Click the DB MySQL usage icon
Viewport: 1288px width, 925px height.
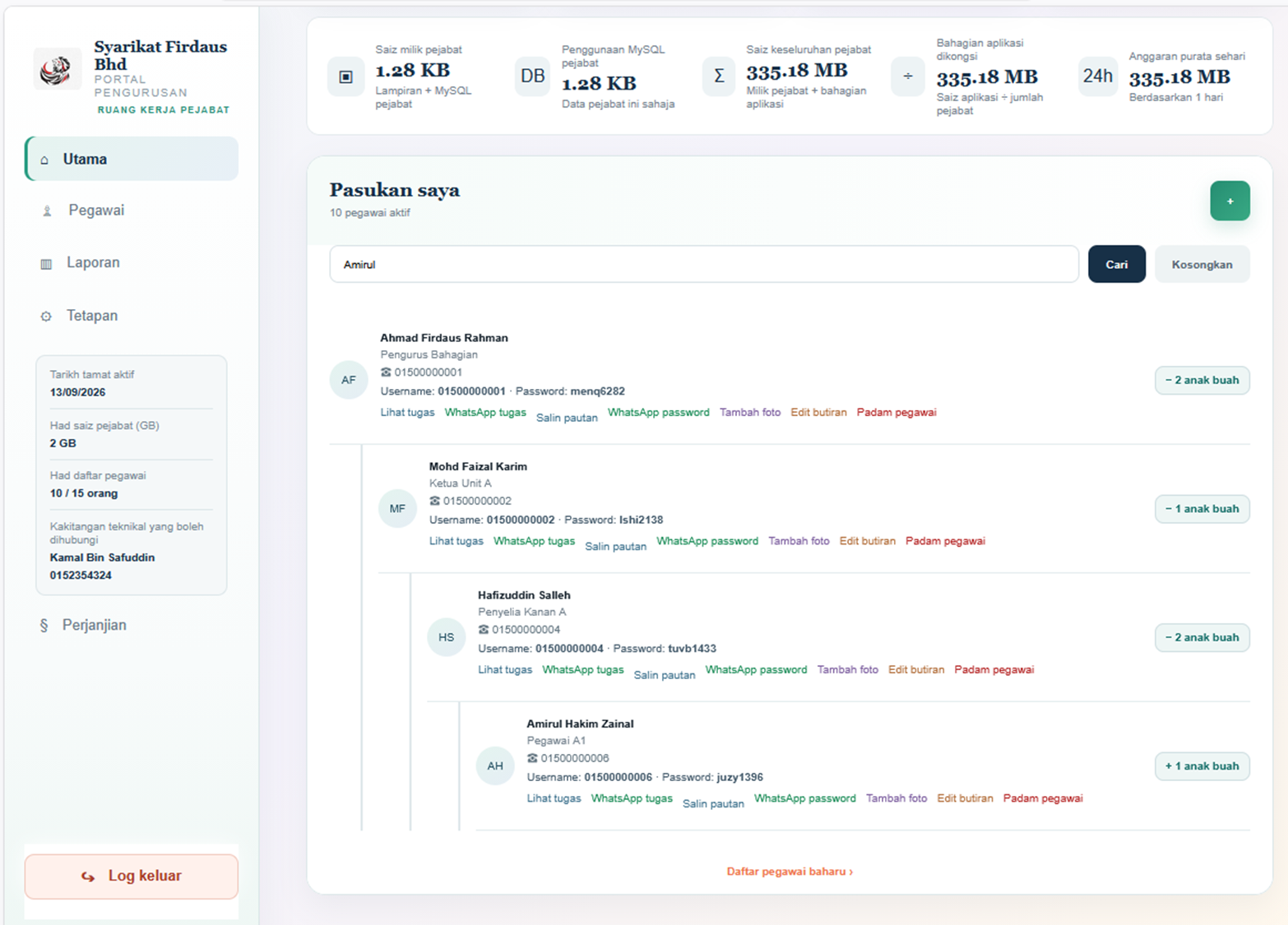click(532, 76)
